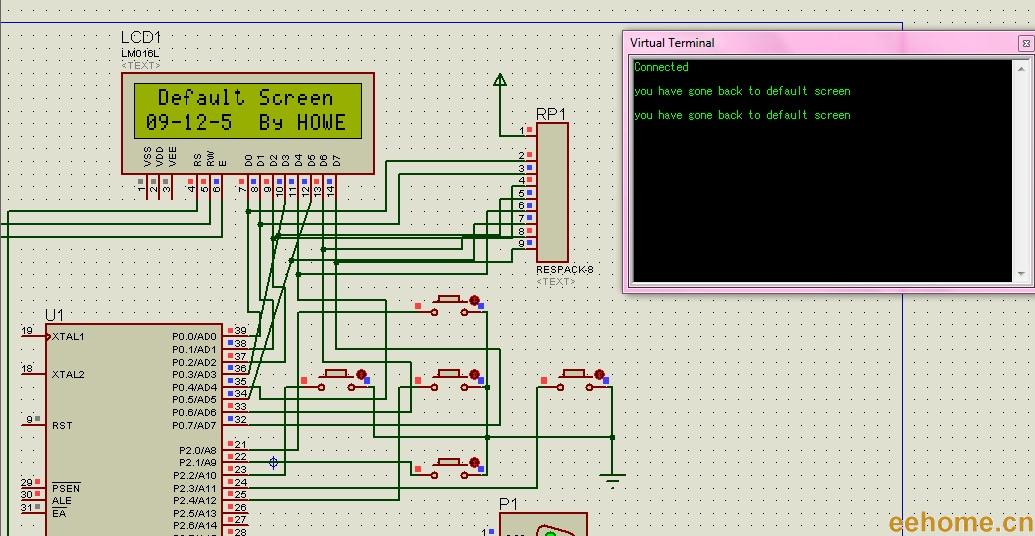Toggle red latch dot on lowest push button
1035x536 pixels.
click(474, 462)
